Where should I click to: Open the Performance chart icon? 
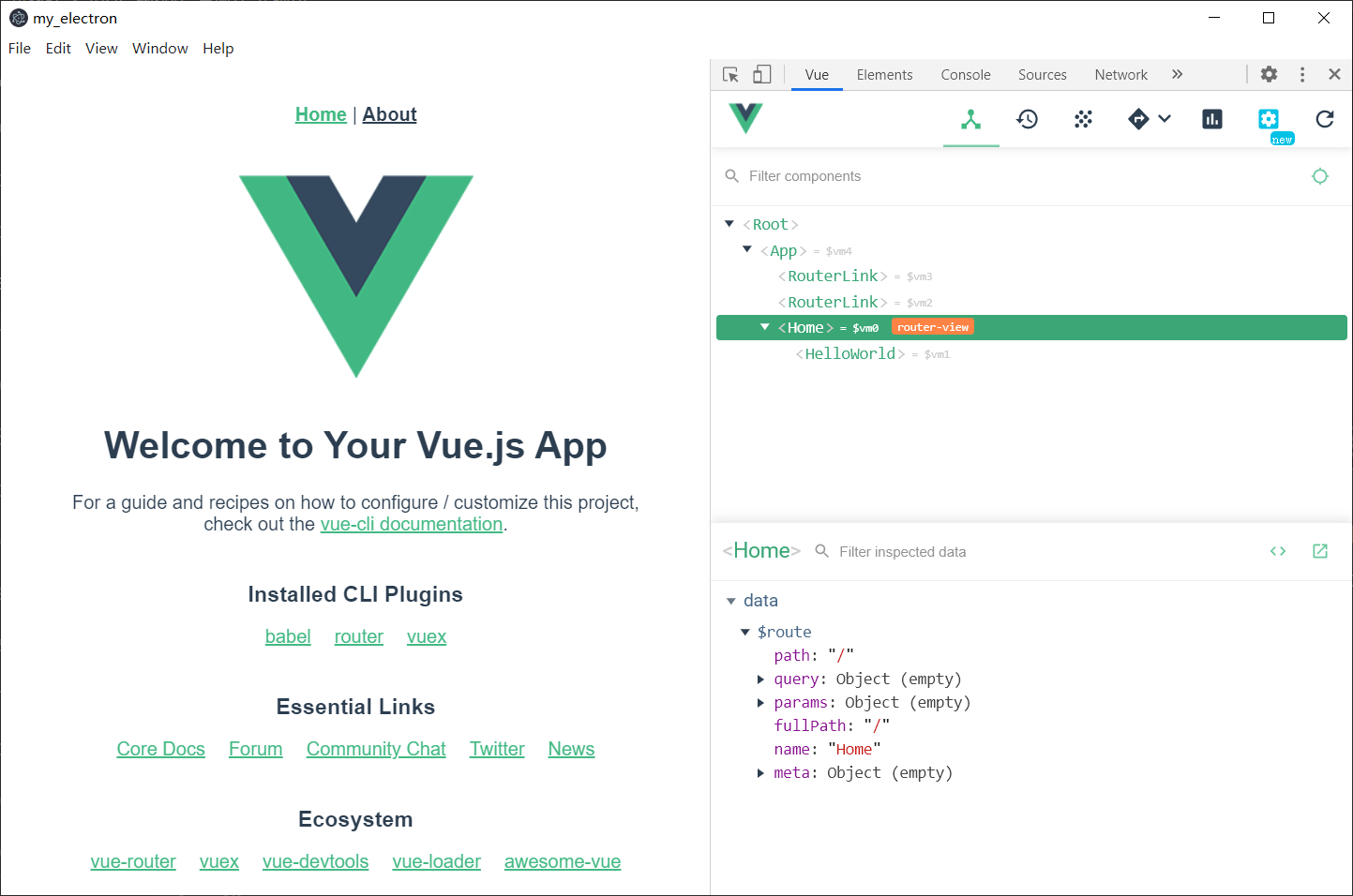(1212, 119)
